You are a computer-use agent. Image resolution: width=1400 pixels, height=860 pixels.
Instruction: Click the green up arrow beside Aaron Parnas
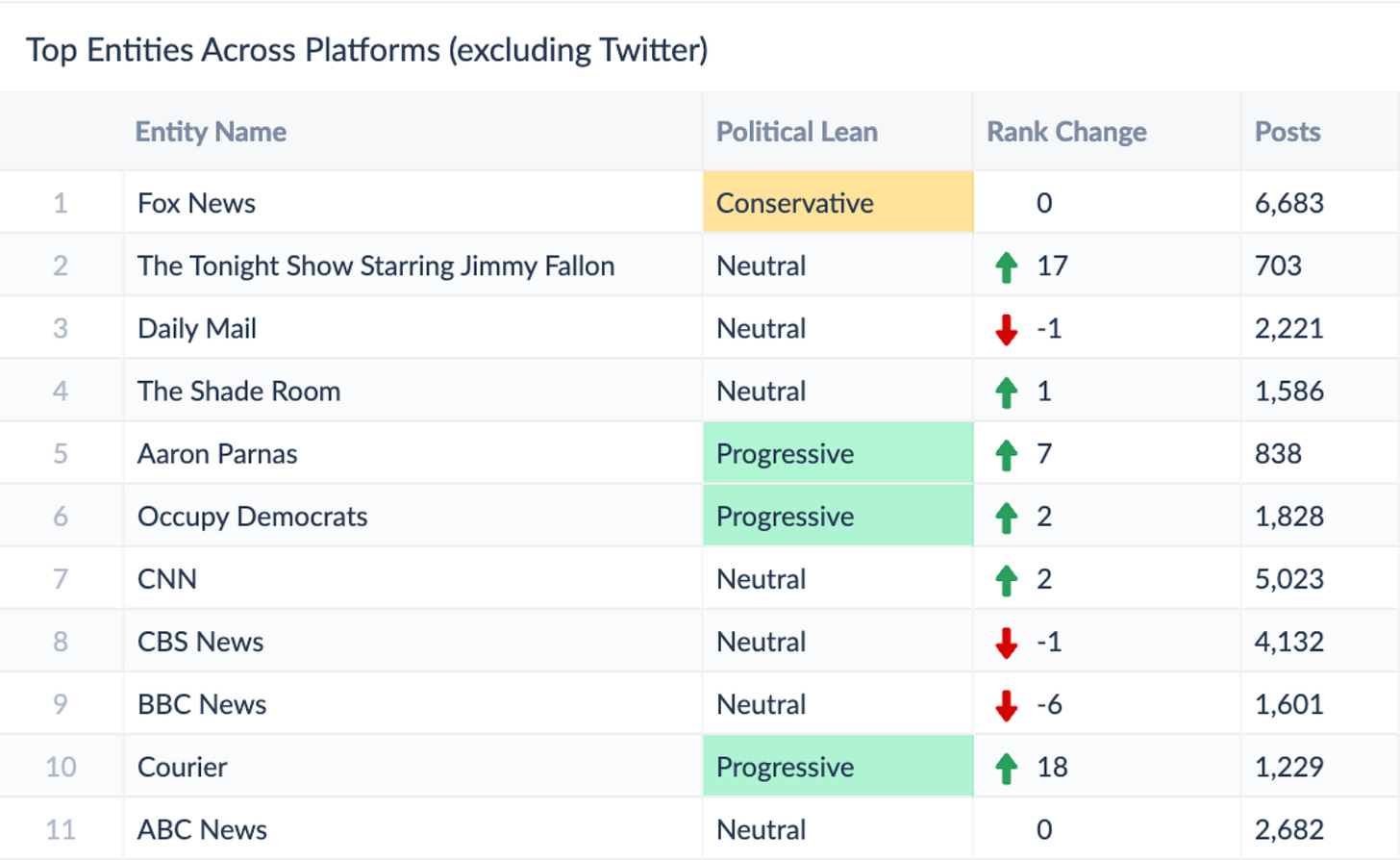coord(1006,454)
